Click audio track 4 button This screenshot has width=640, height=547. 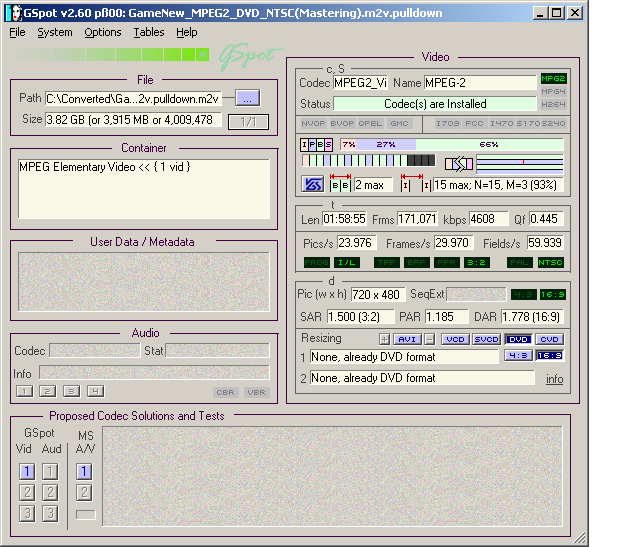point(96,391)
